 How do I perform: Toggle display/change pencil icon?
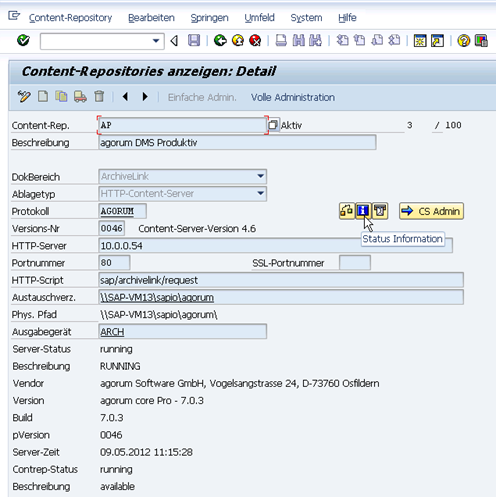point(24,97)
